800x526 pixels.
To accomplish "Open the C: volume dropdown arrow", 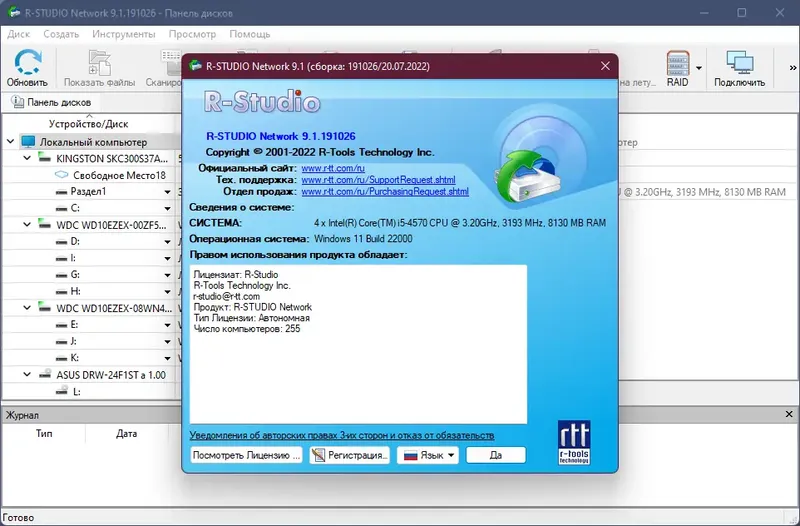I will pyautogui.click(x=167, y=209).
